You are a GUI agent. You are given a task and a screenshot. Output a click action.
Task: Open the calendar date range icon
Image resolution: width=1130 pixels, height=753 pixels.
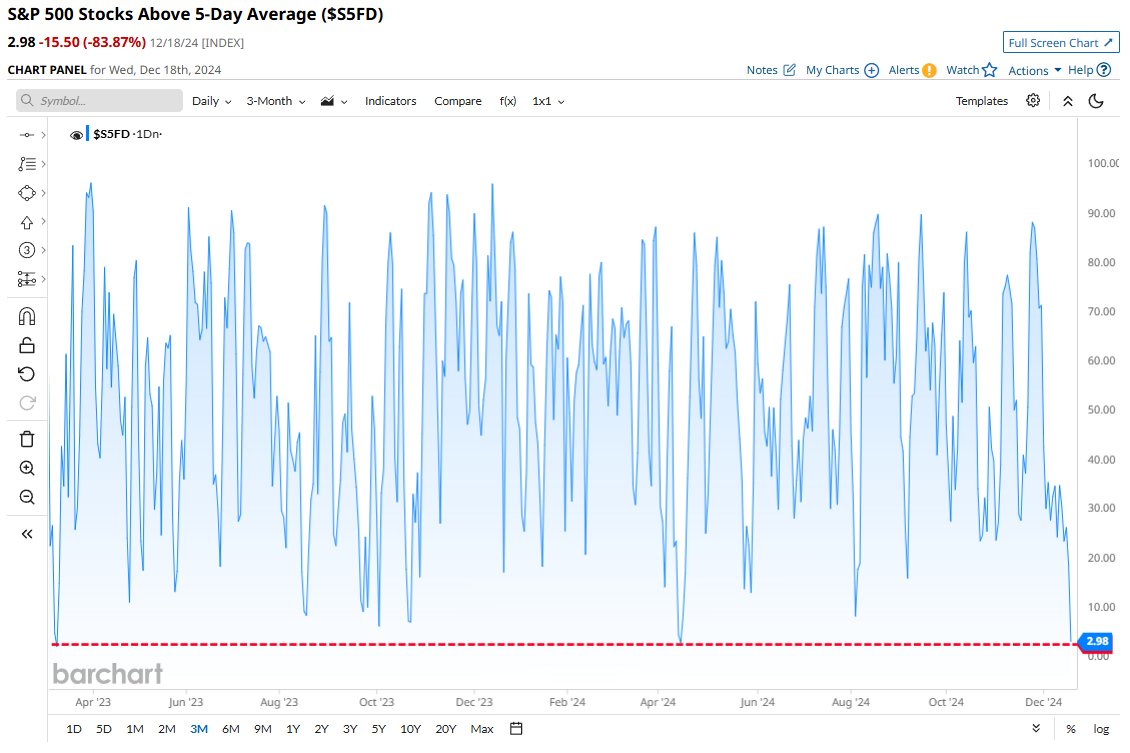pos(516,729)
